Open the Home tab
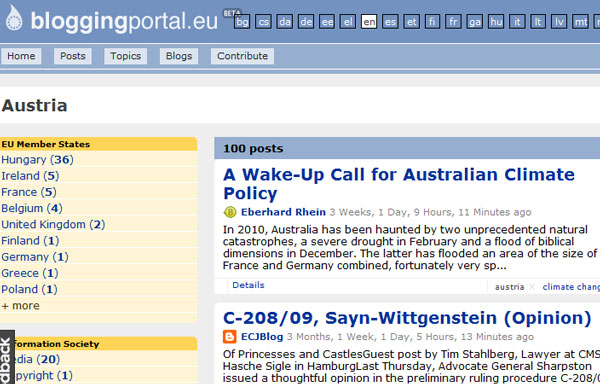The image size is (600, 384). (21, 56)
